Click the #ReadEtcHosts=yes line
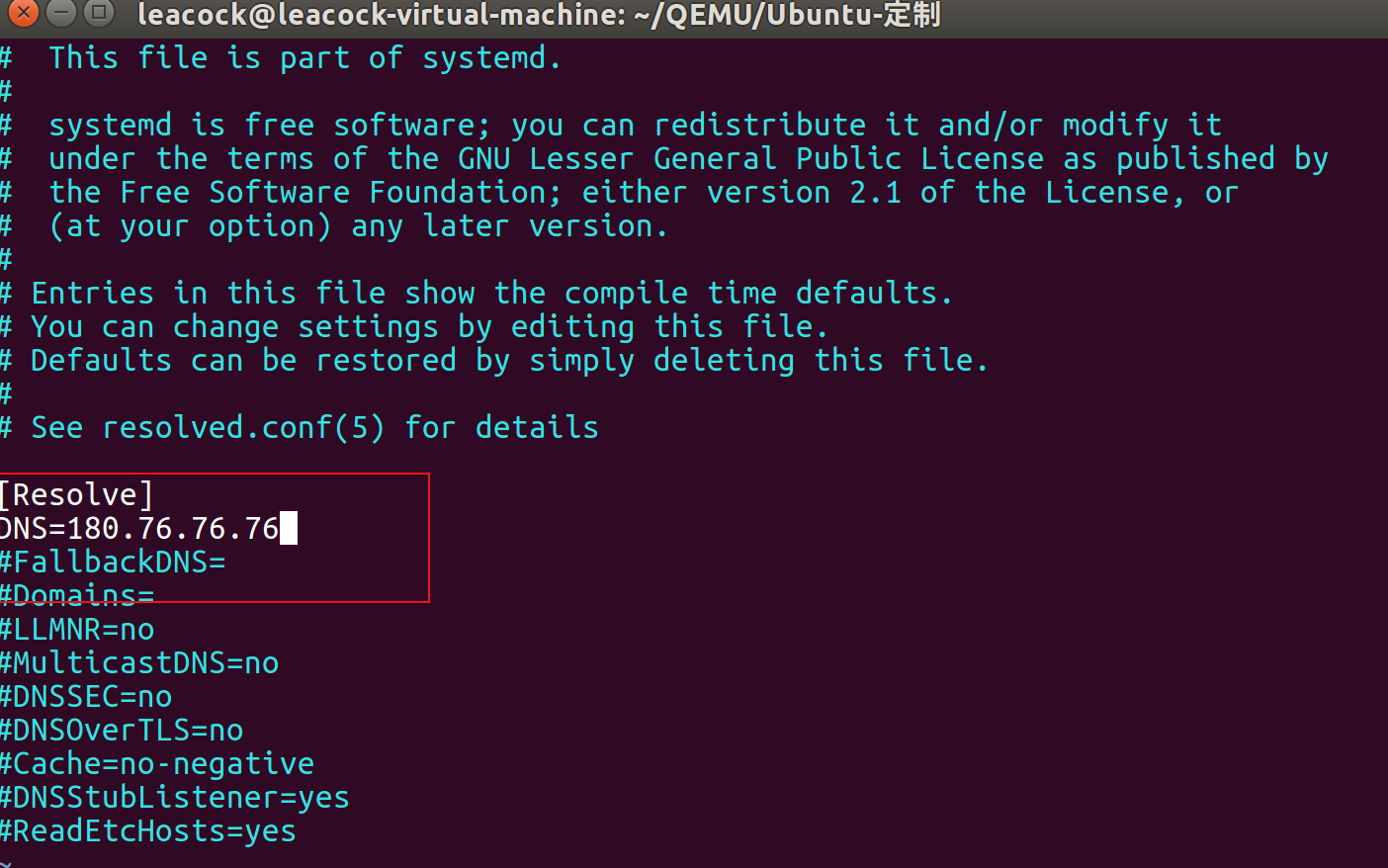 [147, 830]
